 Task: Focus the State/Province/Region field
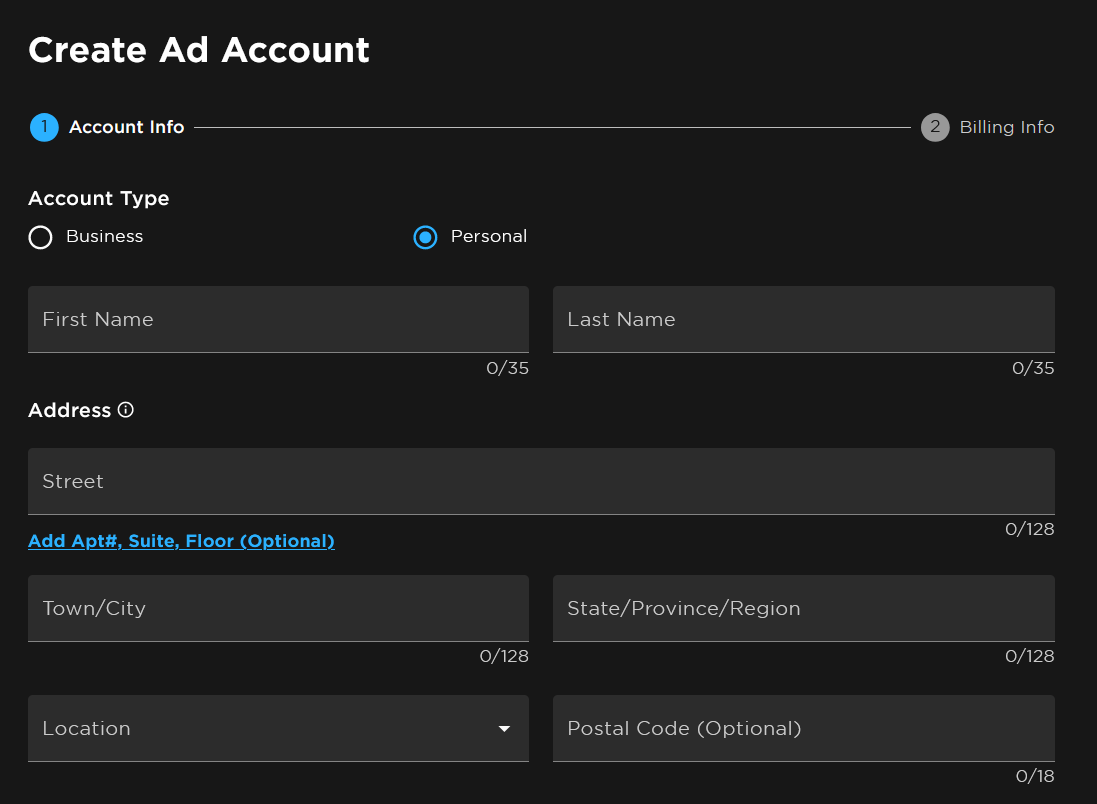804,608
